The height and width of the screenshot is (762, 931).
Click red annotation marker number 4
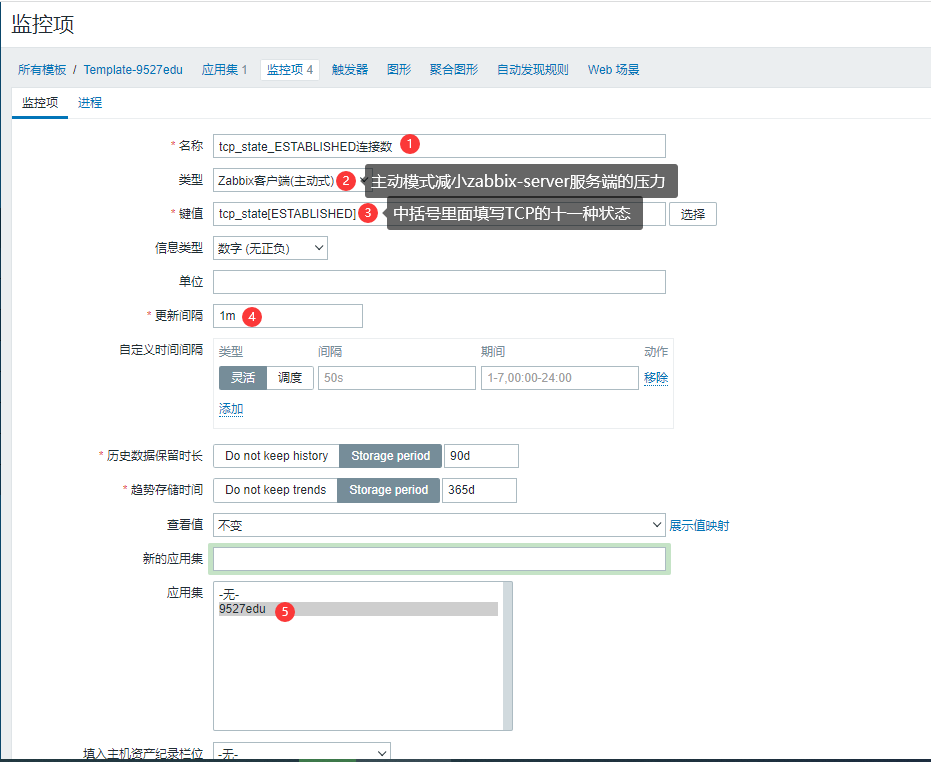(x=253, y=316)
